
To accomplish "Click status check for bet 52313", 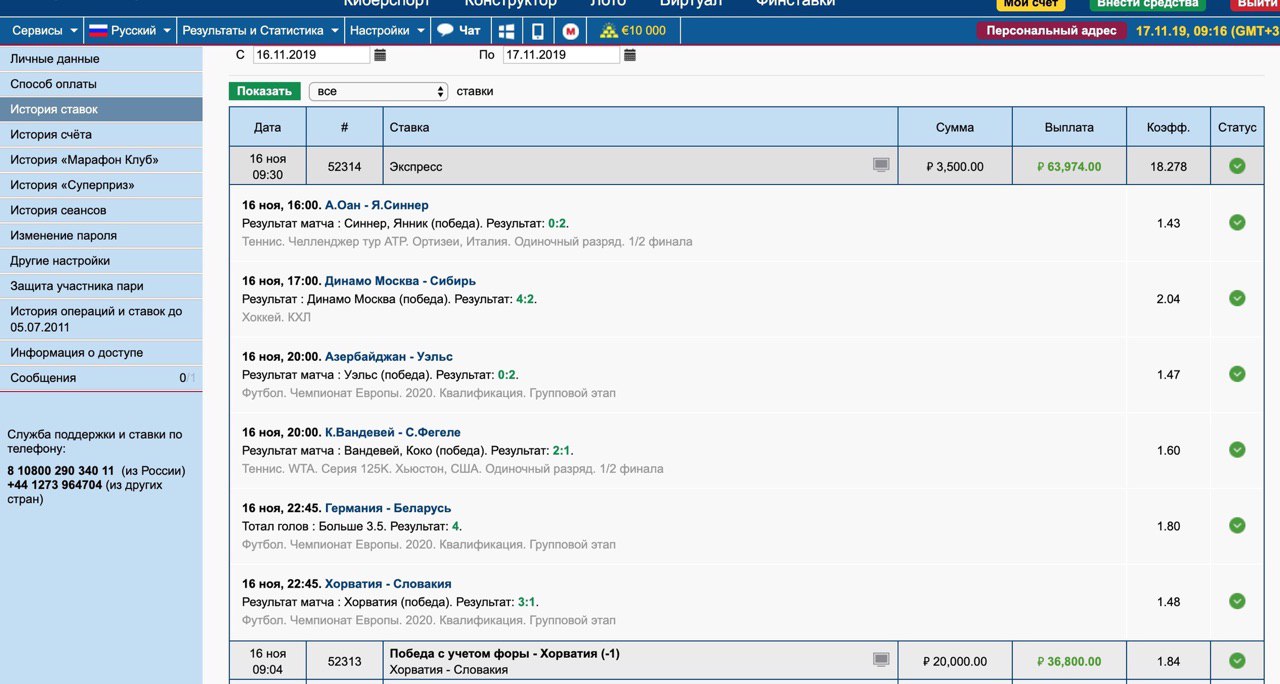I will click(1237, 660).
